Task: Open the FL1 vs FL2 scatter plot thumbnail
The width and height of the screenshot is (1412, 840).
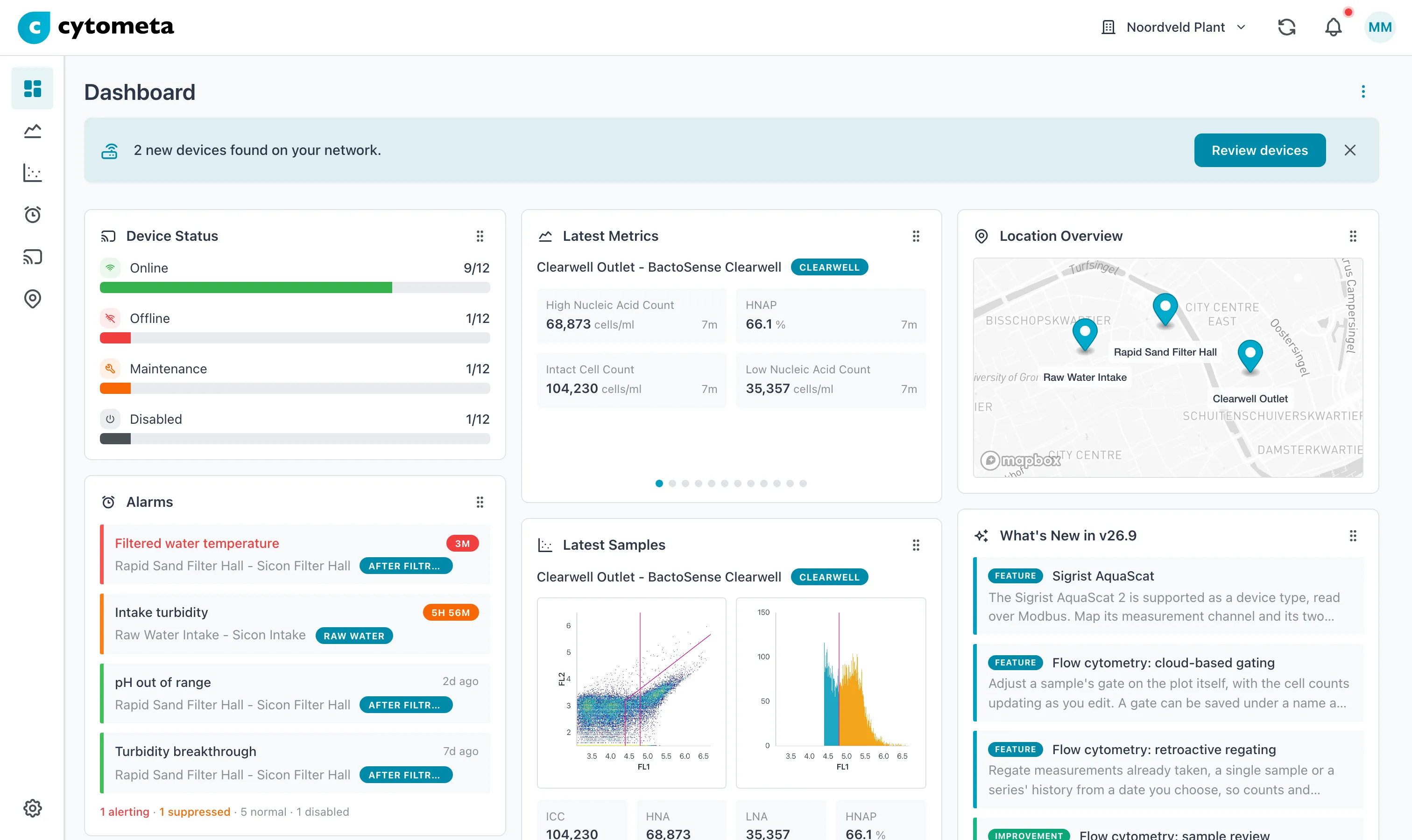Action: tap(631, 693)
